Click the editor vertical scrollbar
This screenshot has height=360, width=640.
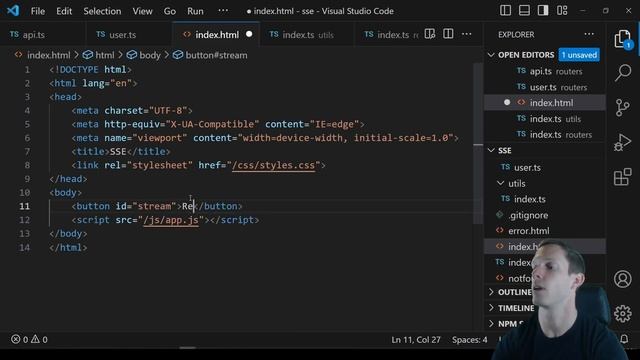coord(478,143)
